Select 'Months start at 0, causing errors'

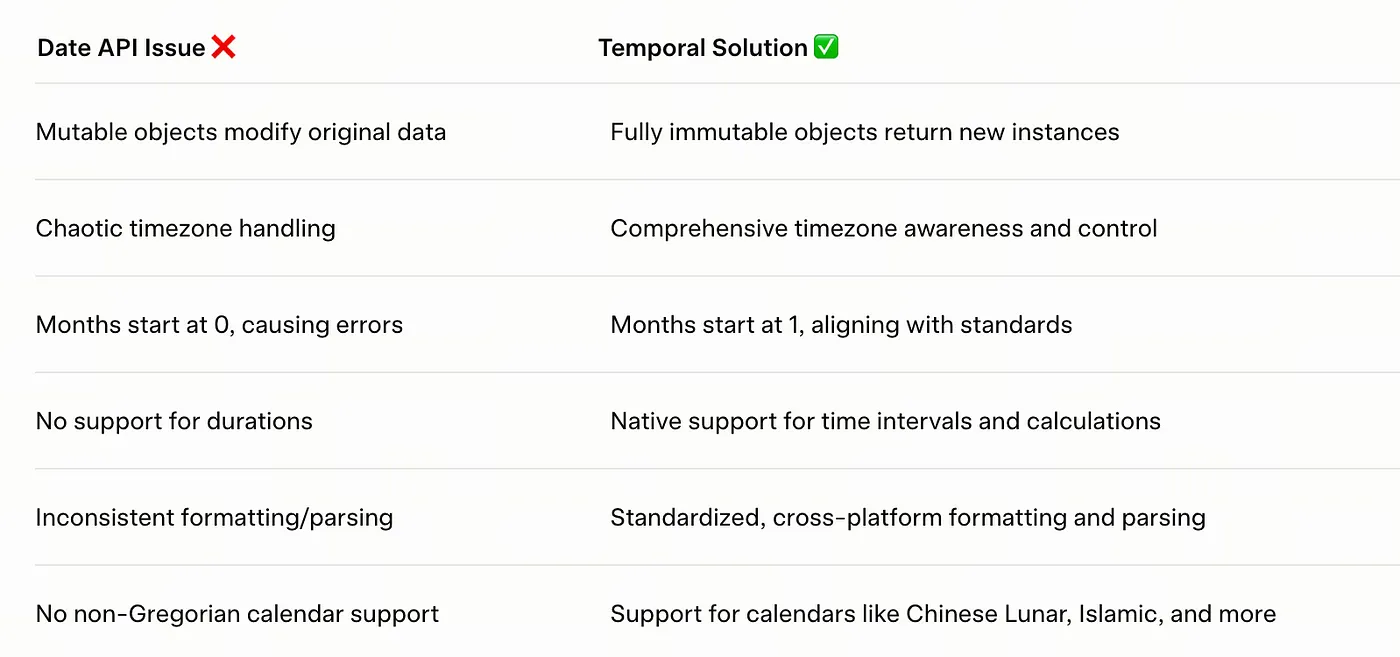click(220, 325)
